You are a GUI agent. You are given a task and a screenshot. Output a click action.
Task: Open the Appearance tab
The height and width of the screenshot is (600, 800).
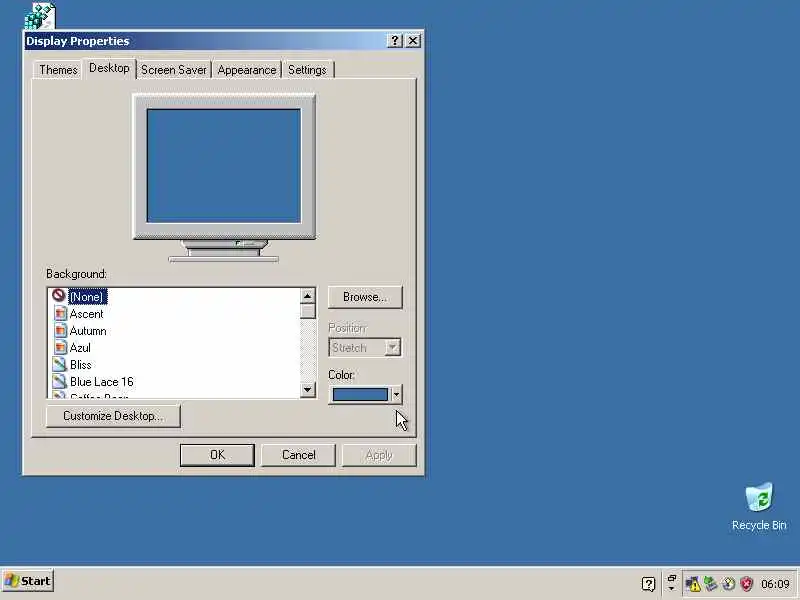click(247, 70)
